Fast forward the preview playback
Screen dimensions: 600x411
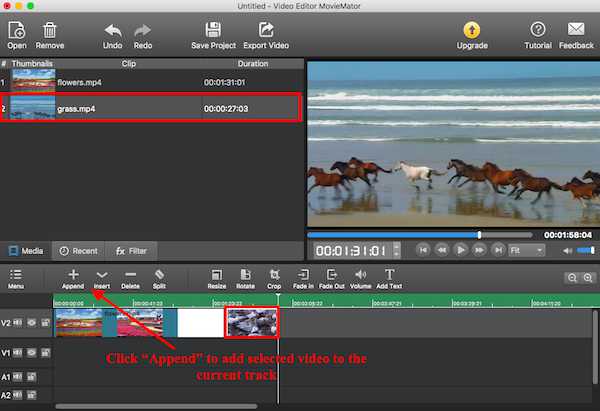coord(479,250)
